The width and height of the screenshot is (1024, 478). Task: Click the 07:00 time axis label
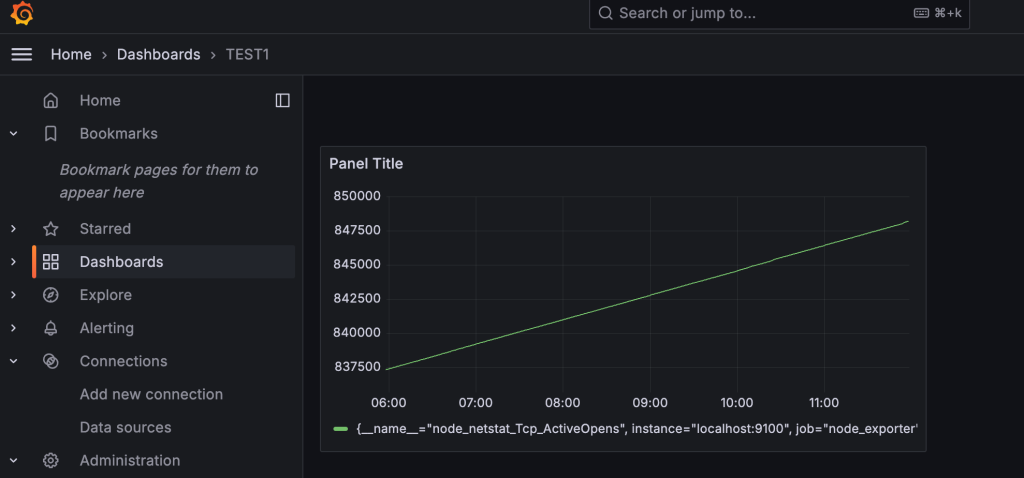tap(475, 402)
